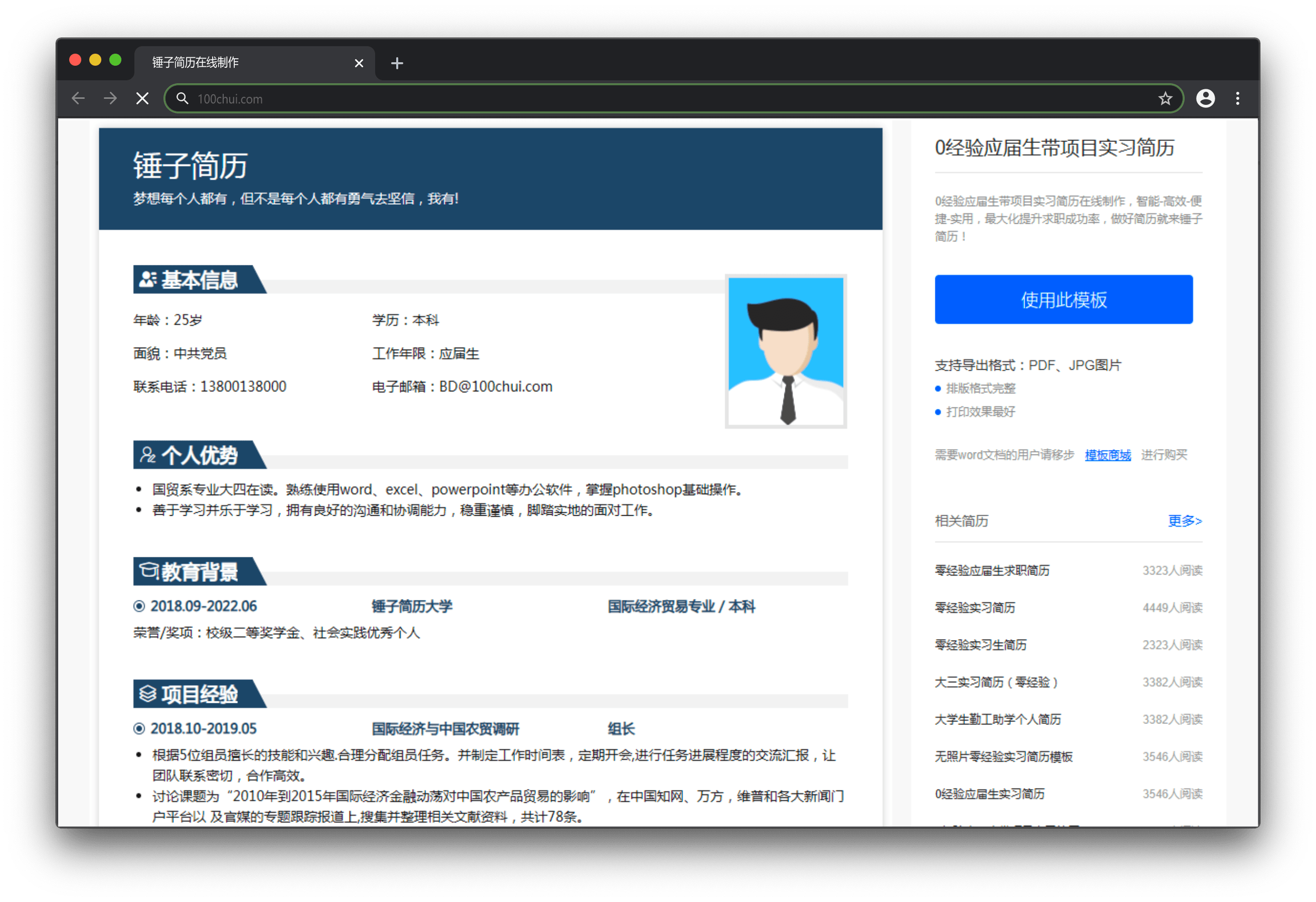Viewport: 1316px width, 902px height.
Task: Open 零经验实习生简历 related resume
Action: click(x=980, y=645)
